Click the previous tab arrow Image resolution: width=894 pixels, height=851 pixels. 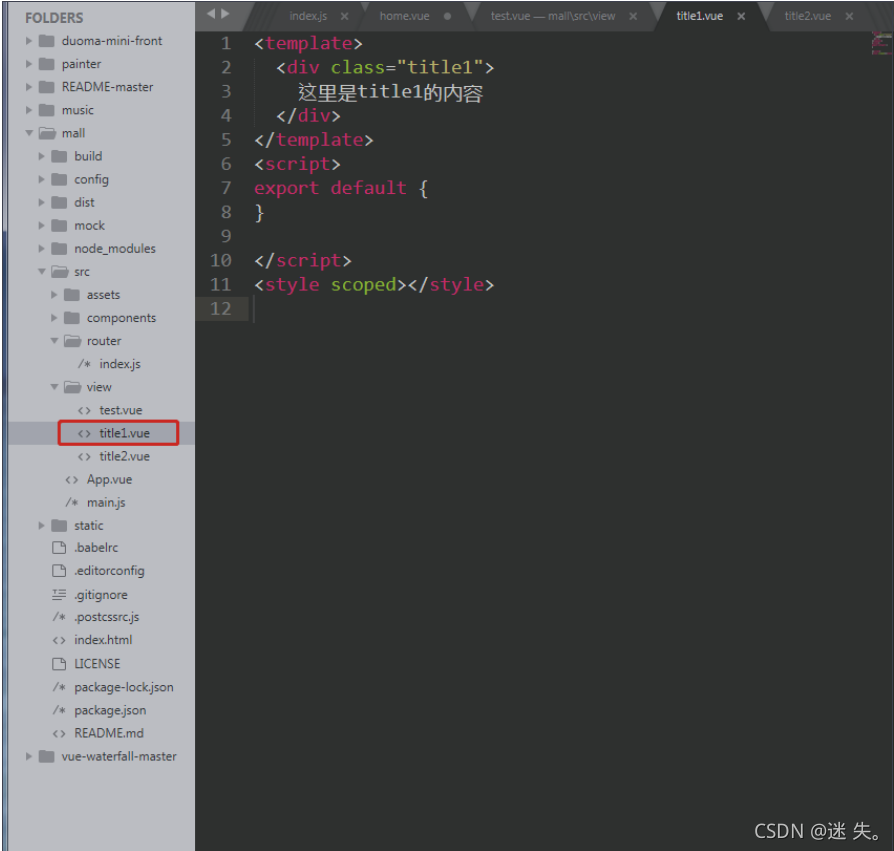point(211,14)
